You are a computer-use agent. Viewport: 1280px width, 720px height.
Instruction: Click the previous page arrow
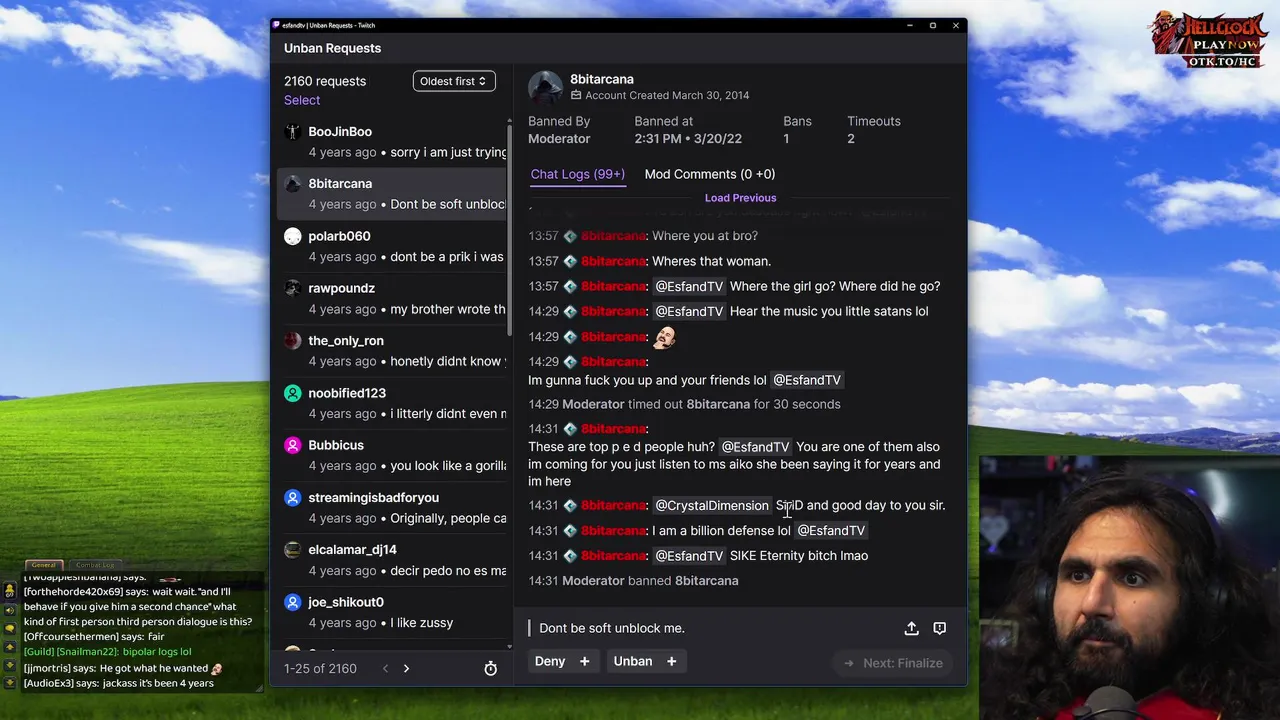385,668
